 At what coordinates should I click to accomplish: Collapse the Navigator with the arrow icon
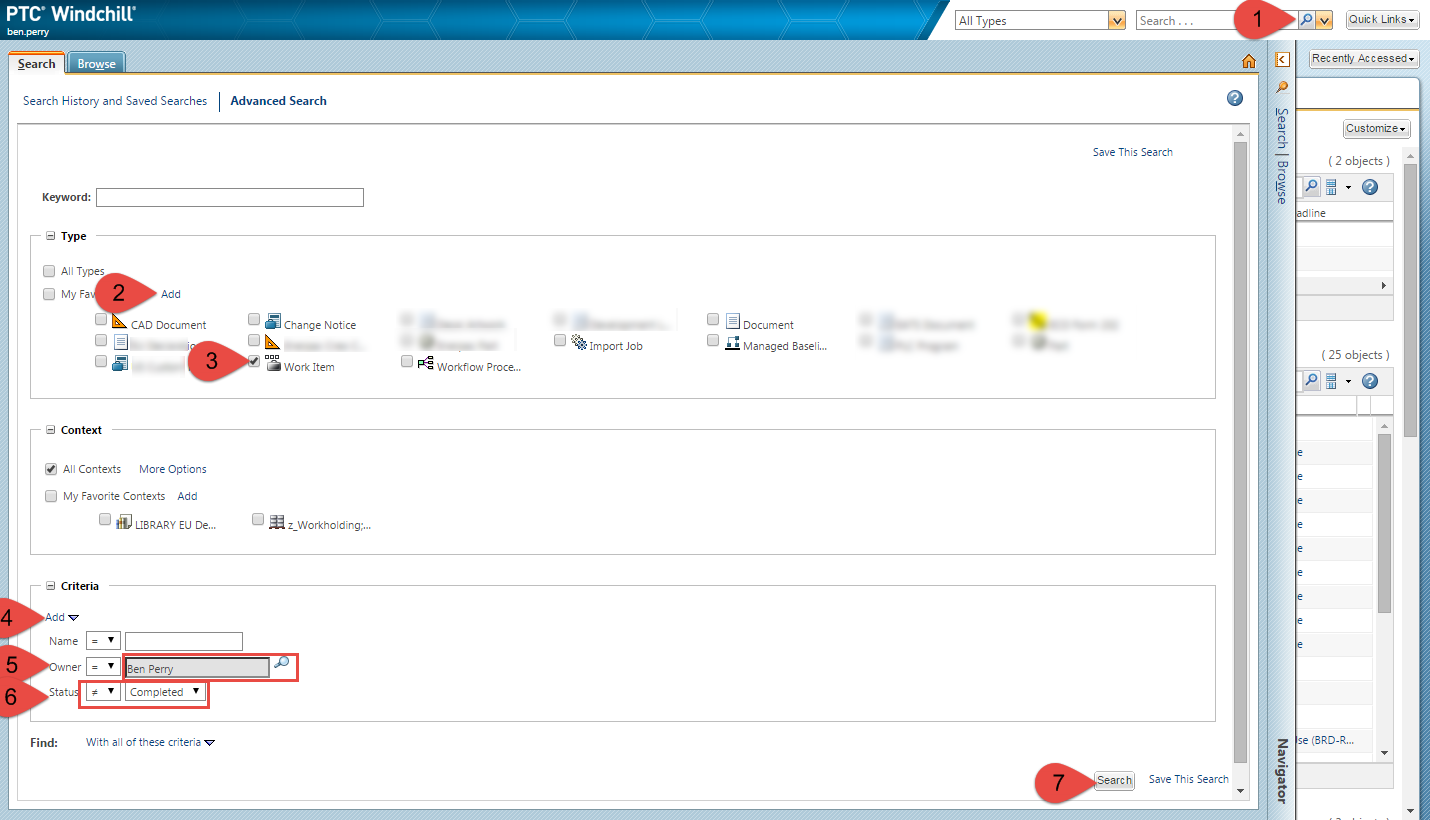(x=1282, y=59)
